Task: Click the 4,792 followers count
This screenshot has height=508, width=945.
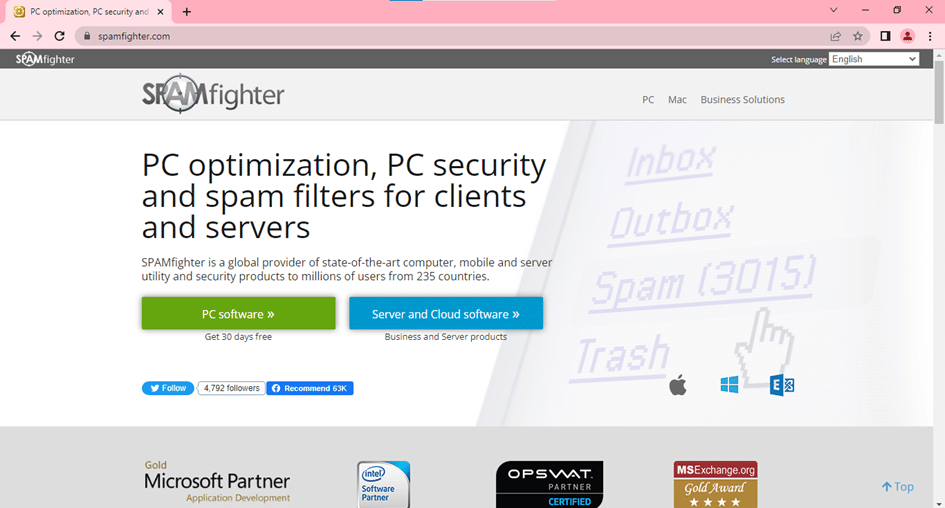Action: click(x=231, y=388)
